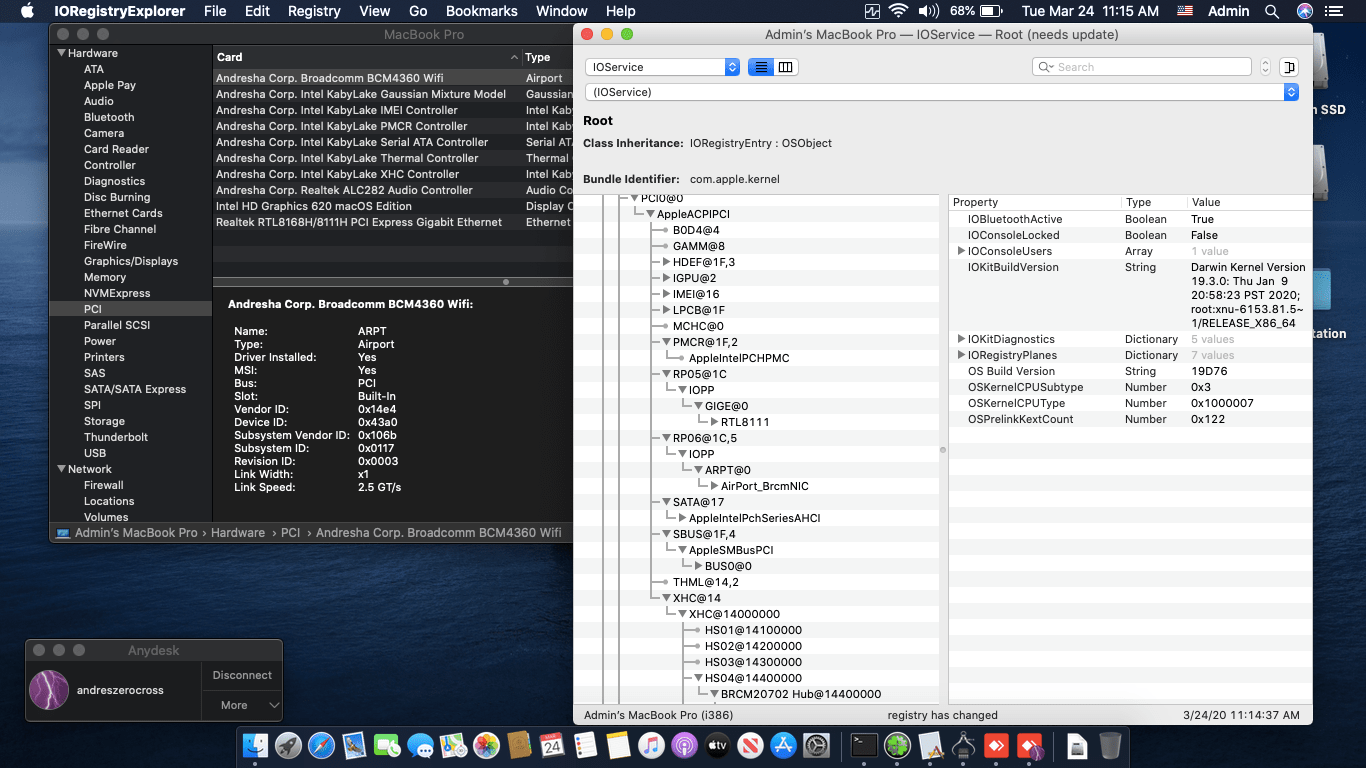Open the Registry menu

click(x=314, y=11)
